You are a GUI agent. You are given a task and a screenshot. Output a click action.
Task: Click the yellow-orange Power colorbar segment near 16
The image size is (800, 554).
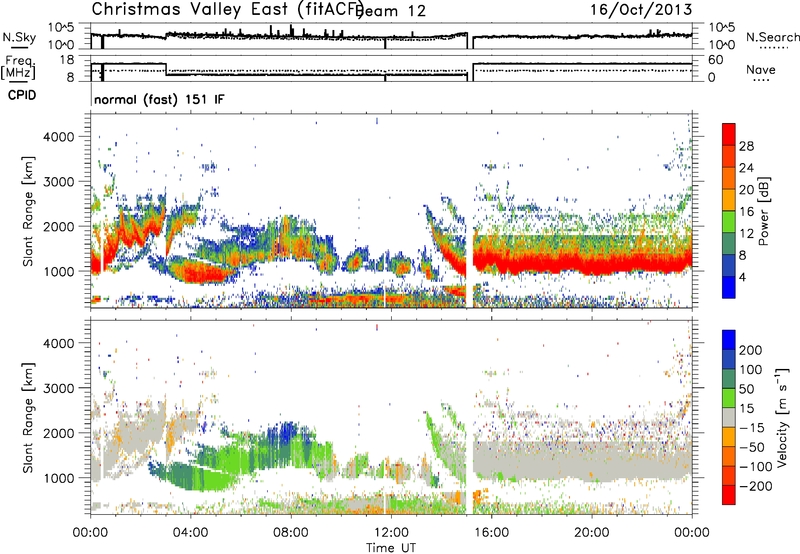[729, 200]
